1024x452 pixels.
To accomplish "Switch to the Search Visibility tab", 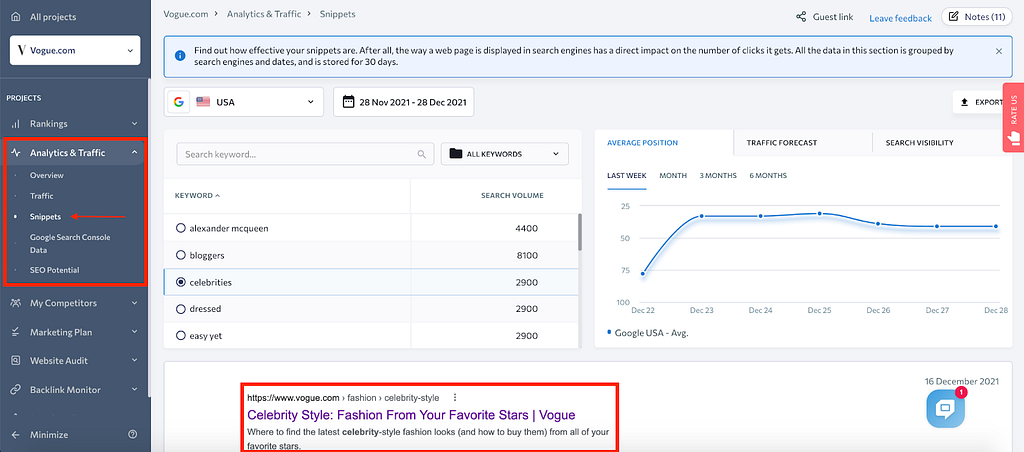I will pyautogui.click(x=919, y=143).
